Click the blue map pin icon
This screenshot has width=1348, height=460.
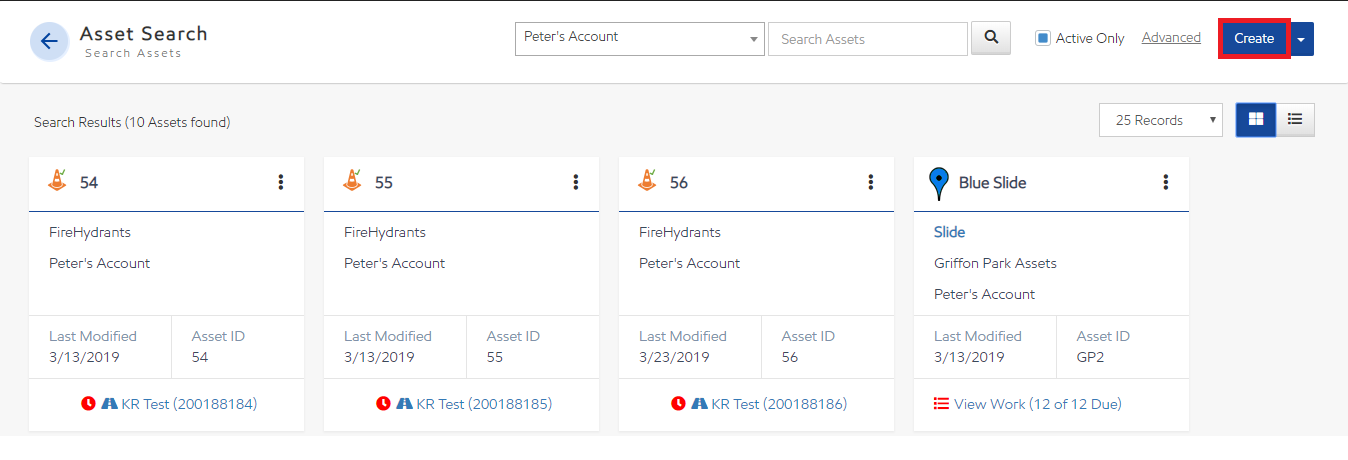[938, 183]
